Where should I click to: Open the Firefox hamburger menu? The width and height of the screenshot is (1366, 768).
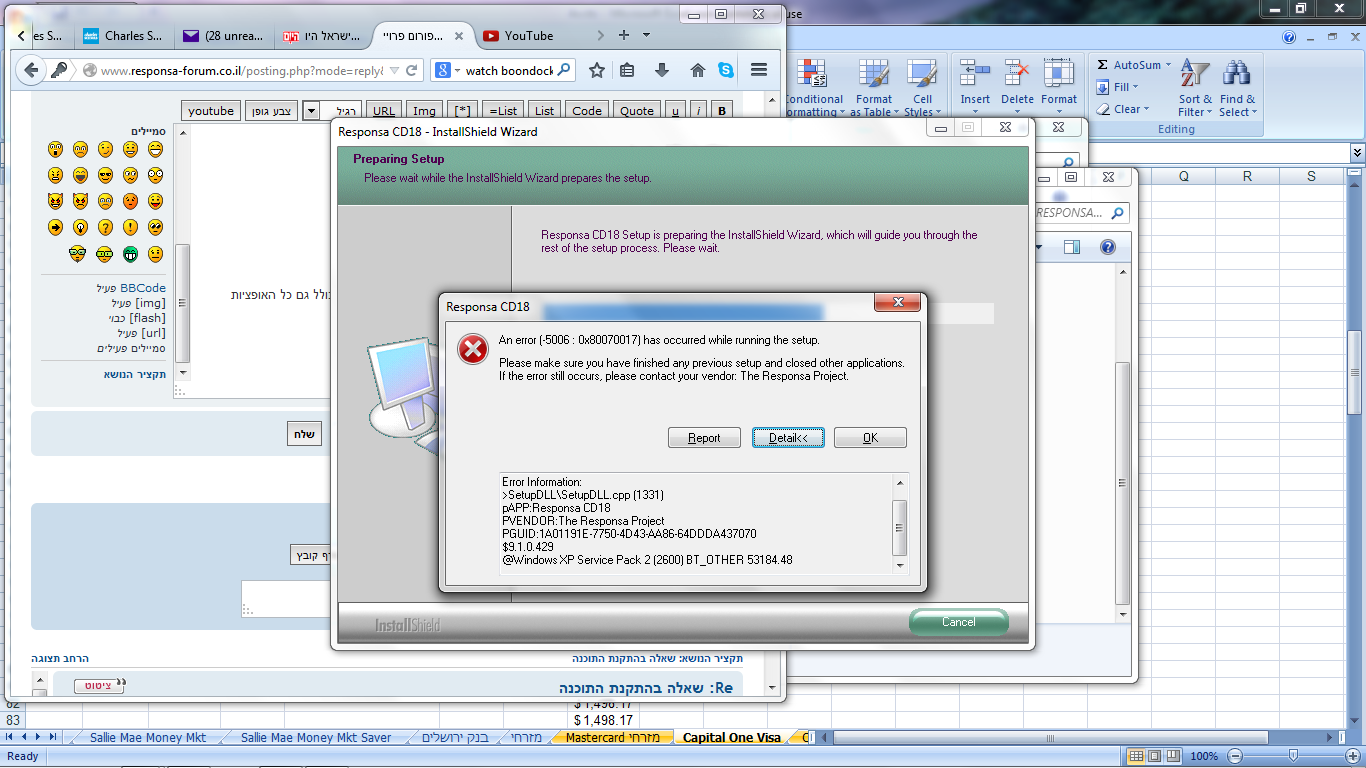758,70
